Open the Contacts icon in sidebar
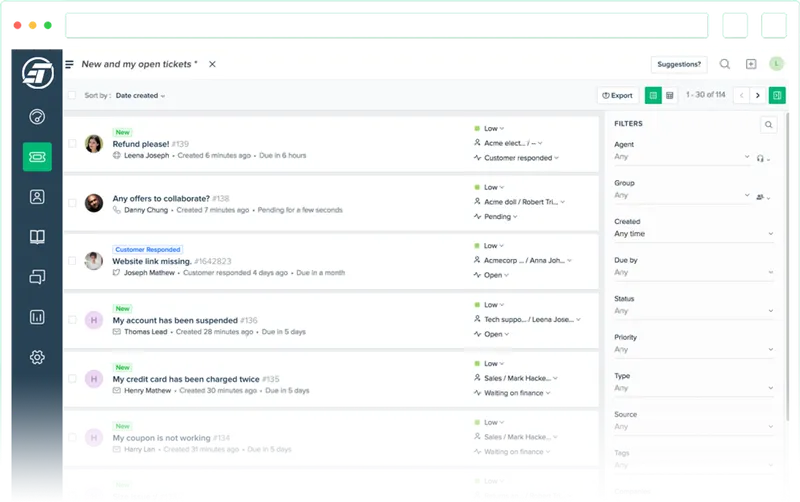This screenshot has height=502, width=800. 37,196
